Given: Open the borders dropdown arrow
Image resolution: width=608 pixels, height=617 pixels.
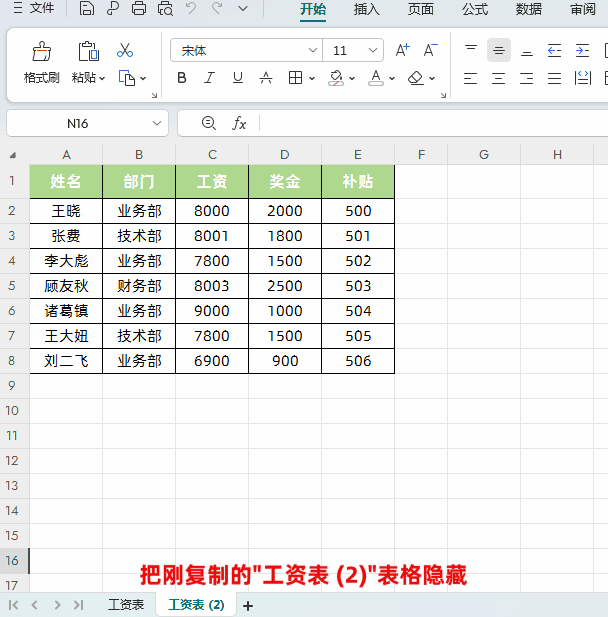Looking at the screenshot, I should [x=312, y=78].
